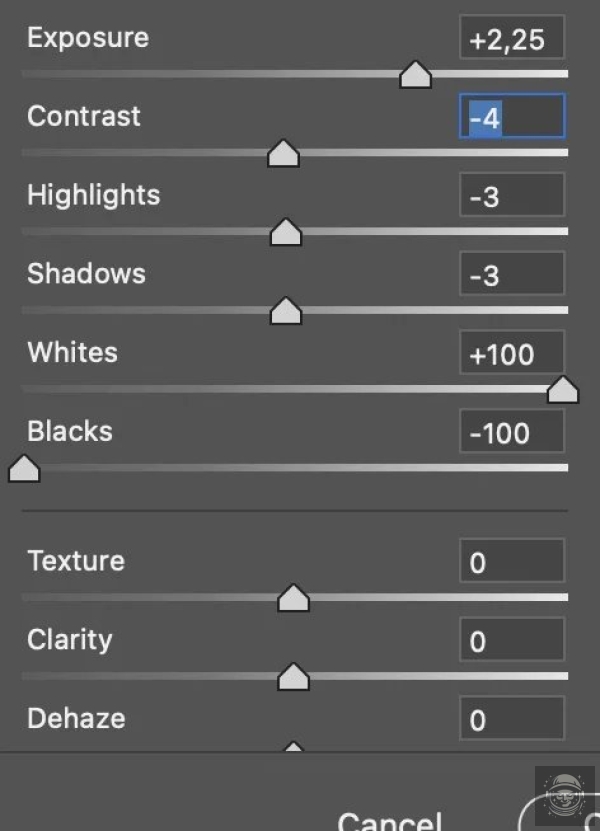Click the Blacks slider handle
600x831 pixels.
click(x=24, y=469)
